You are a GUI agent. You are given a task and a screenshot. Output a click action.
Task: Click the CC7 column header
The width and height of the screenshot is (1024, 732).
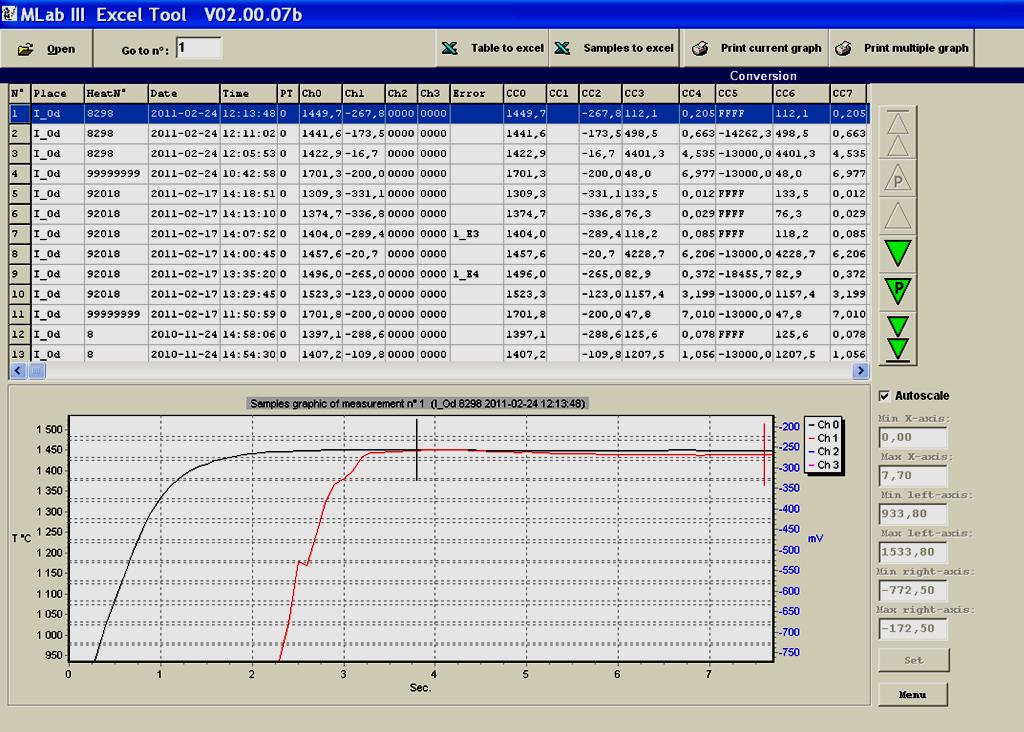pos(848,93)
